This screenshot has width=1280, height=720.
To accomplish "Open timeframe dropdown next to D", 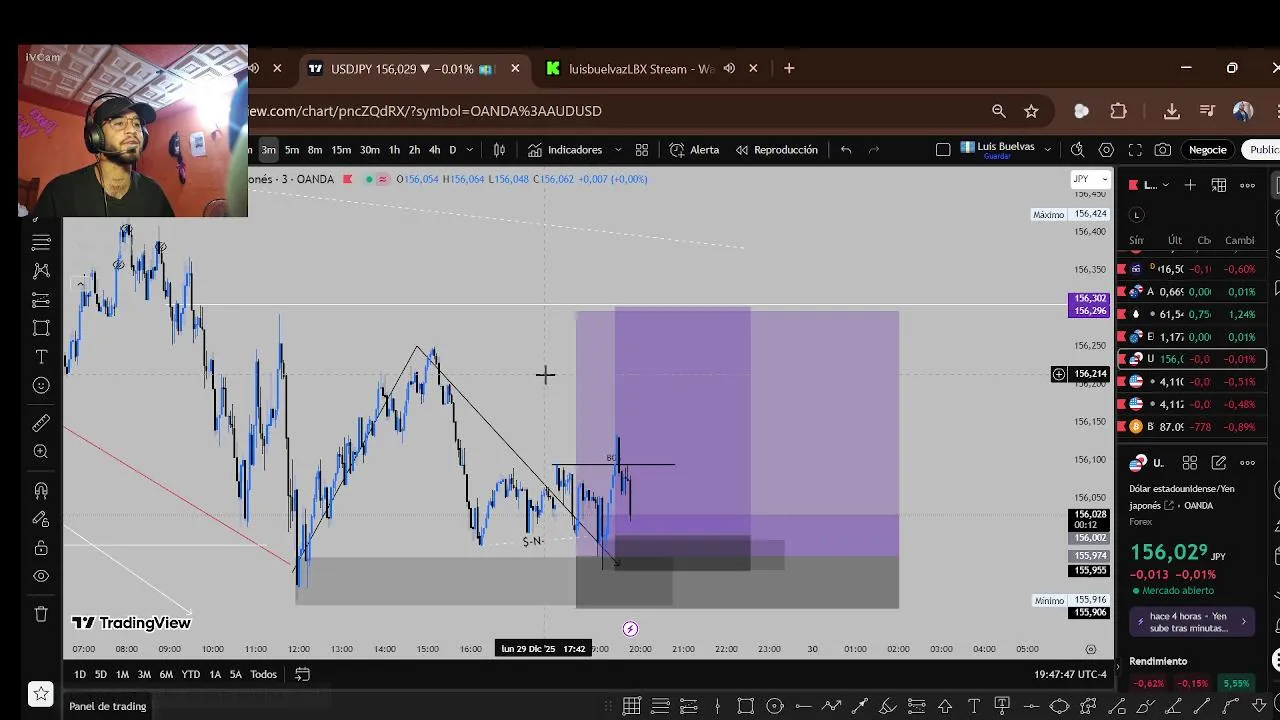I will tap(472, 150).
